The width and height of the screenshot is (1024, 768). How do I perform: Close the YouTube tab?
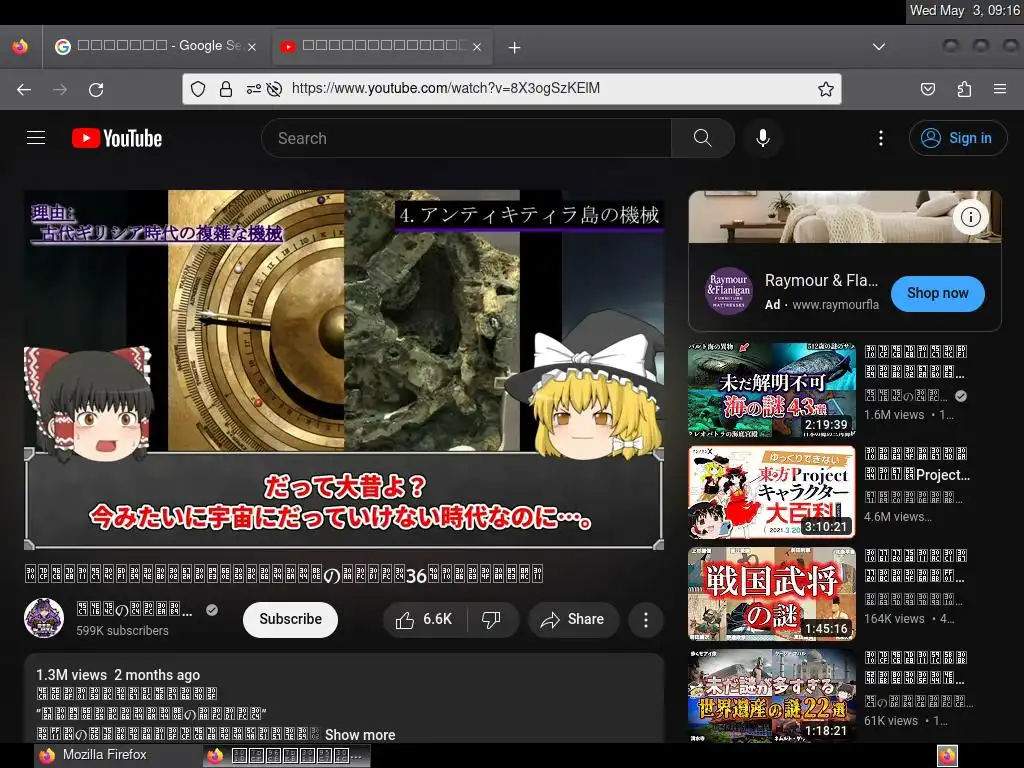coord(477,46)
